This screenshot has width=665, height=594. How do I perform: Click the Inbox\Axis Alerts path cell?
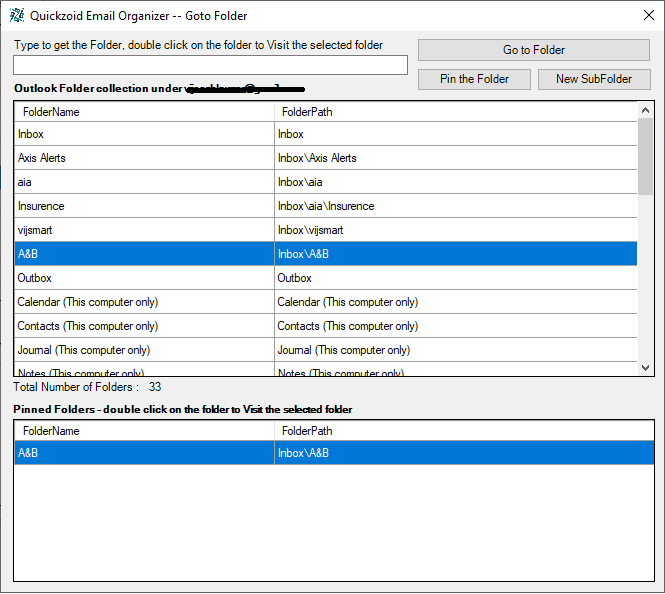(x=456, y=158)
